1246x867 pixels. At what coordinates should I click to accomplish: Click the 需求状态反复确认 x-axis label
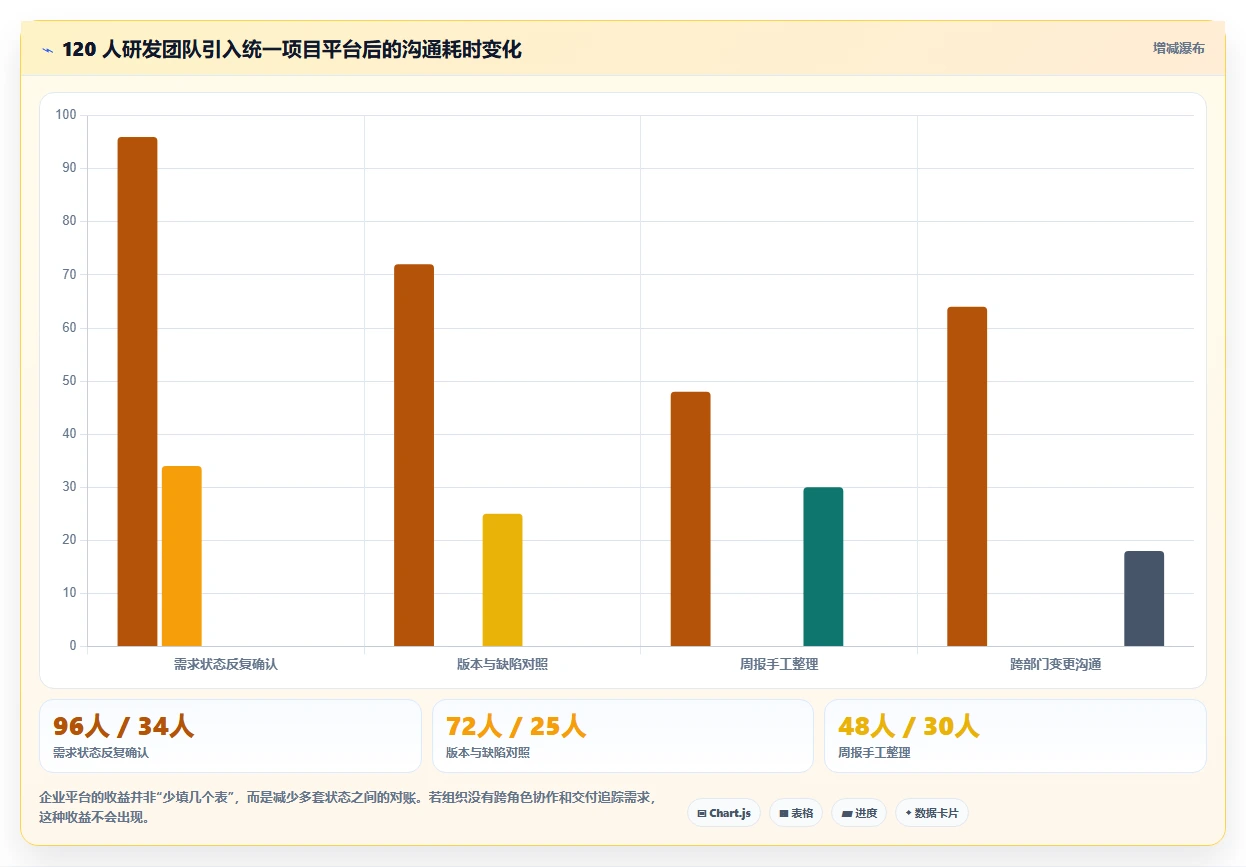[226, 664]
